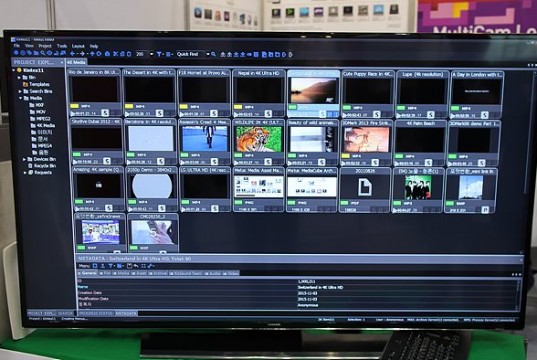Open the Layout menu
The height and width of the screenshot is (360, 537).
coord(78,46)
